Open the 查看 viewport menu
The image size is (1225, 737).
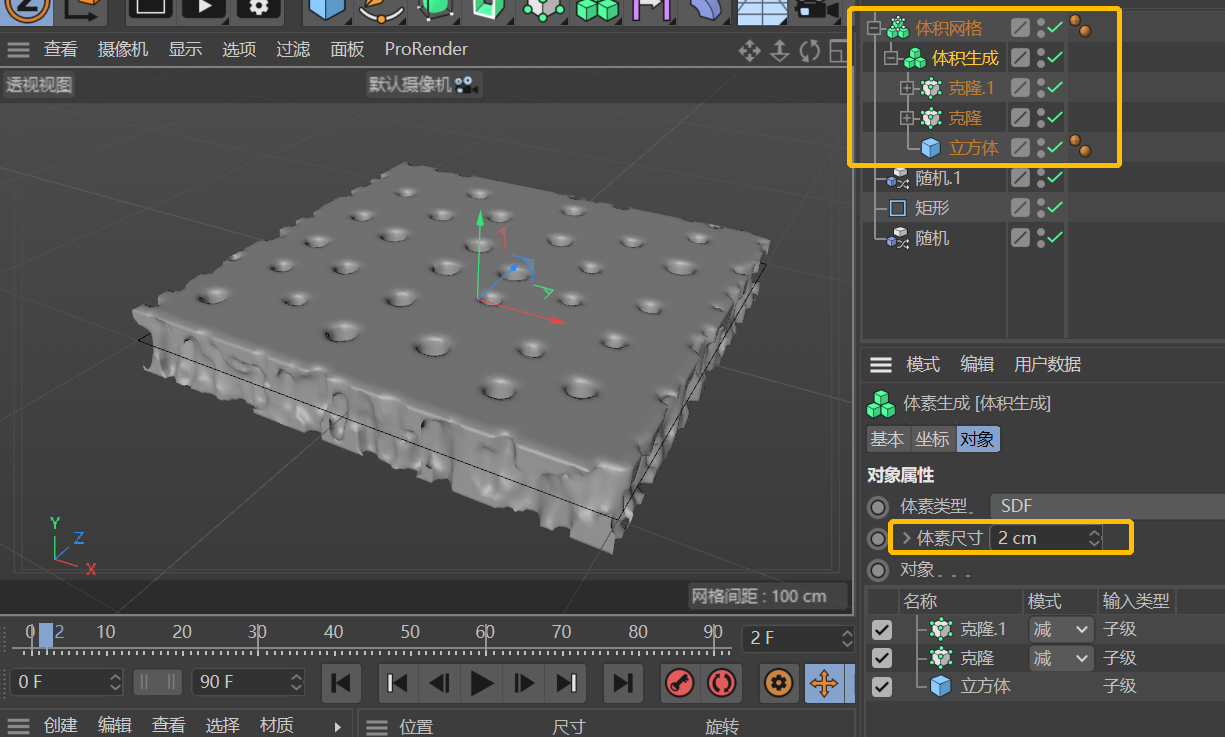(61, 50)
